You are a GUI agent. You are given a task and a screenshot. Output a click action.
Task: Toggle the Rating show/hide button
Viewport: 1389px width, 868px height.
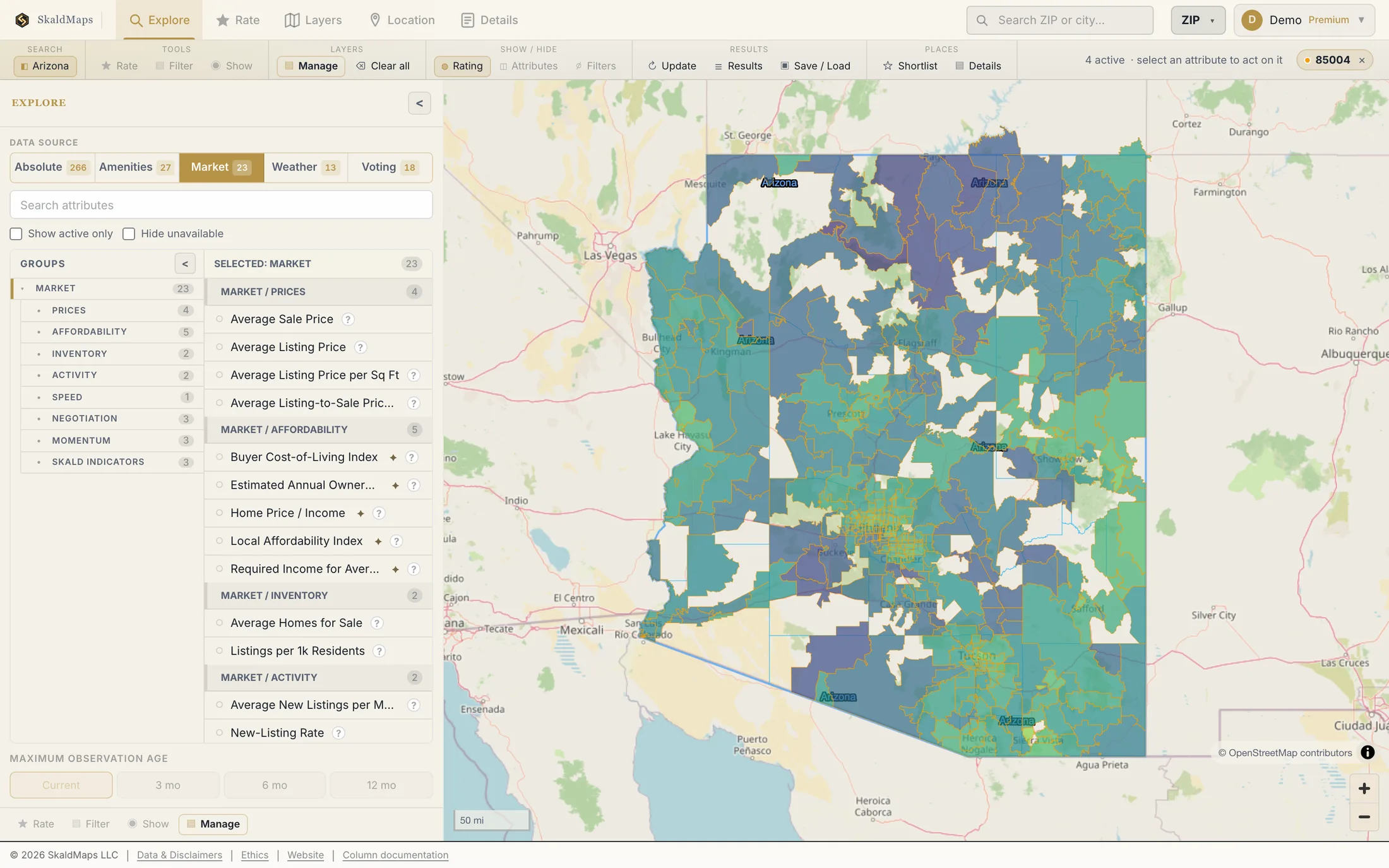tap(462, 66)
